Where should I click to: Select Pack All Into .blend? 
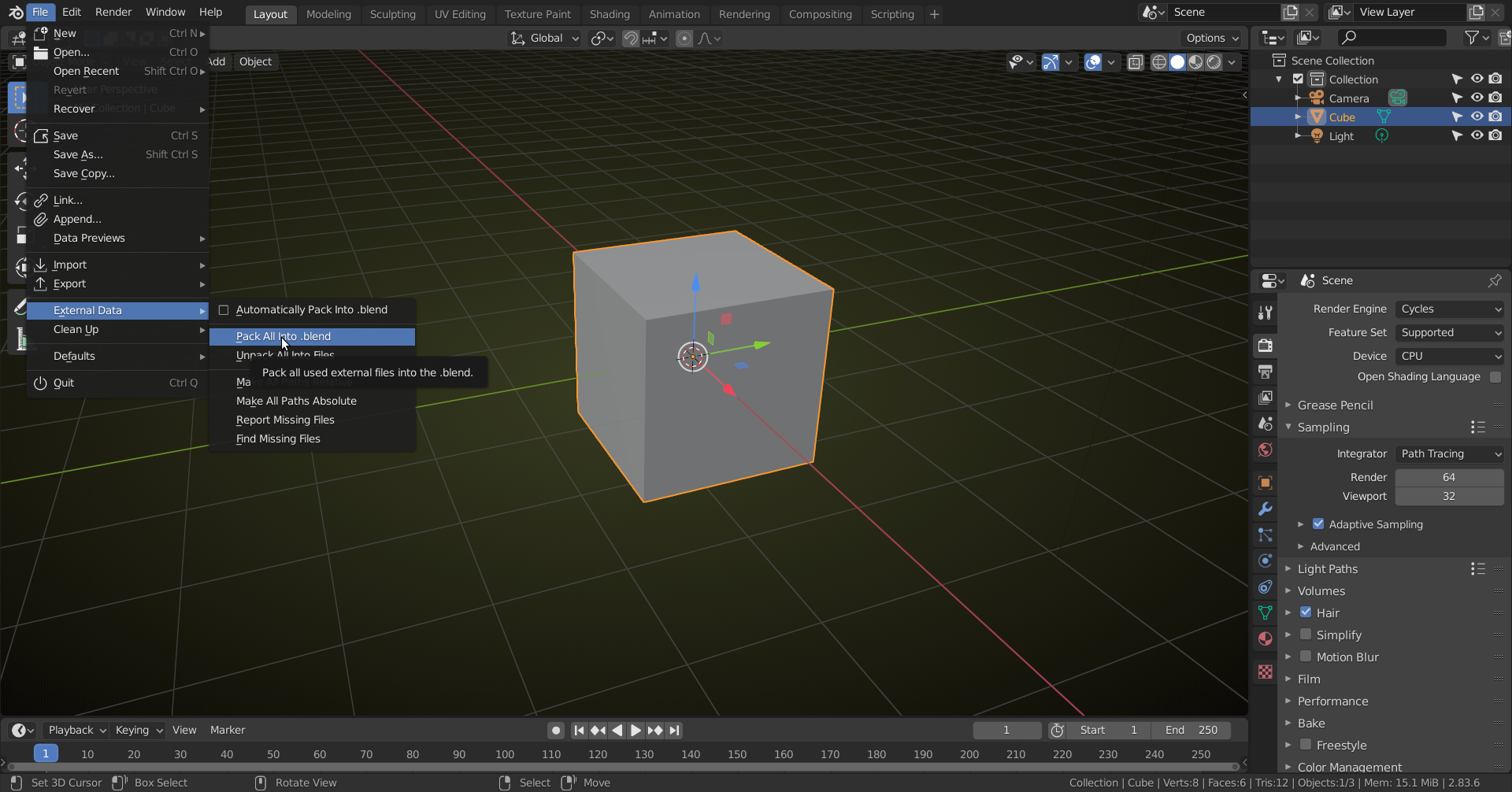(312, 337)
